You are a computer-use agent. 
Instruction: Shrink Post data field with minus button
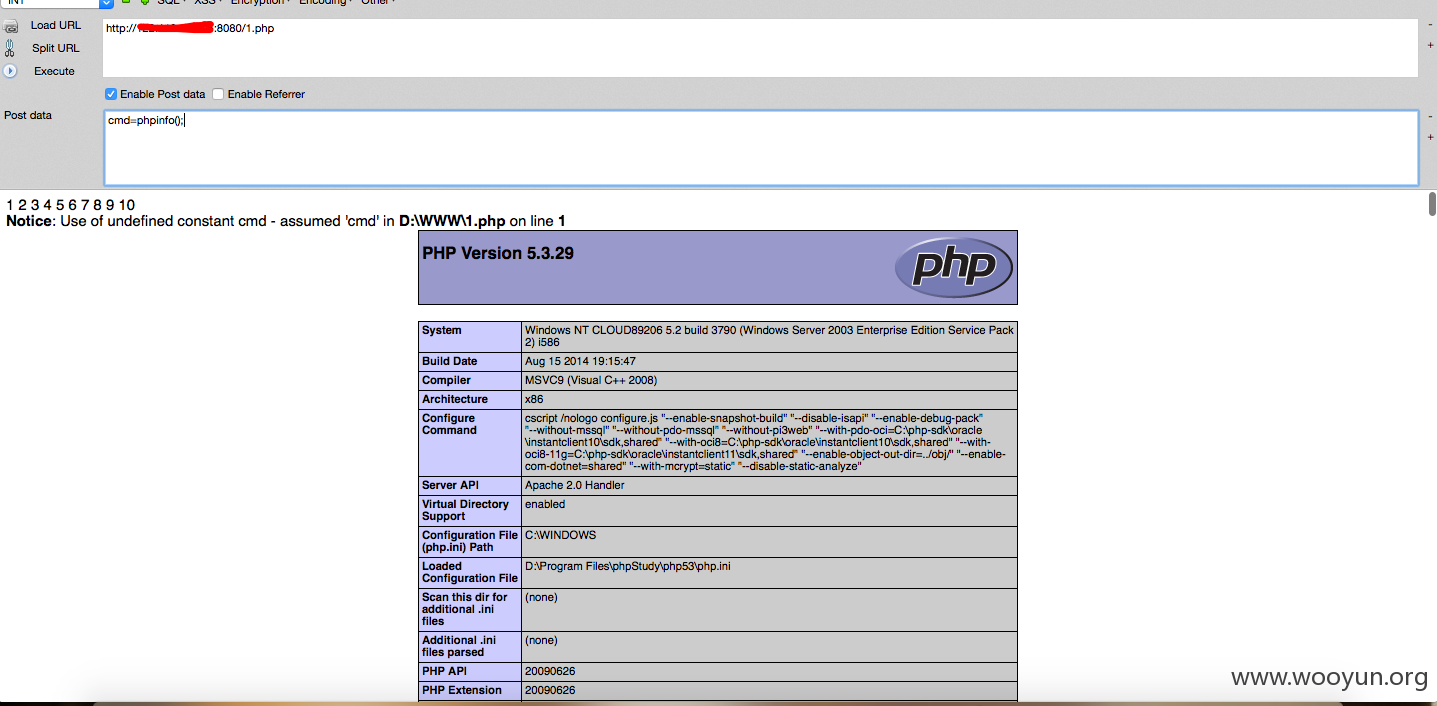(x=1430, y=117)
